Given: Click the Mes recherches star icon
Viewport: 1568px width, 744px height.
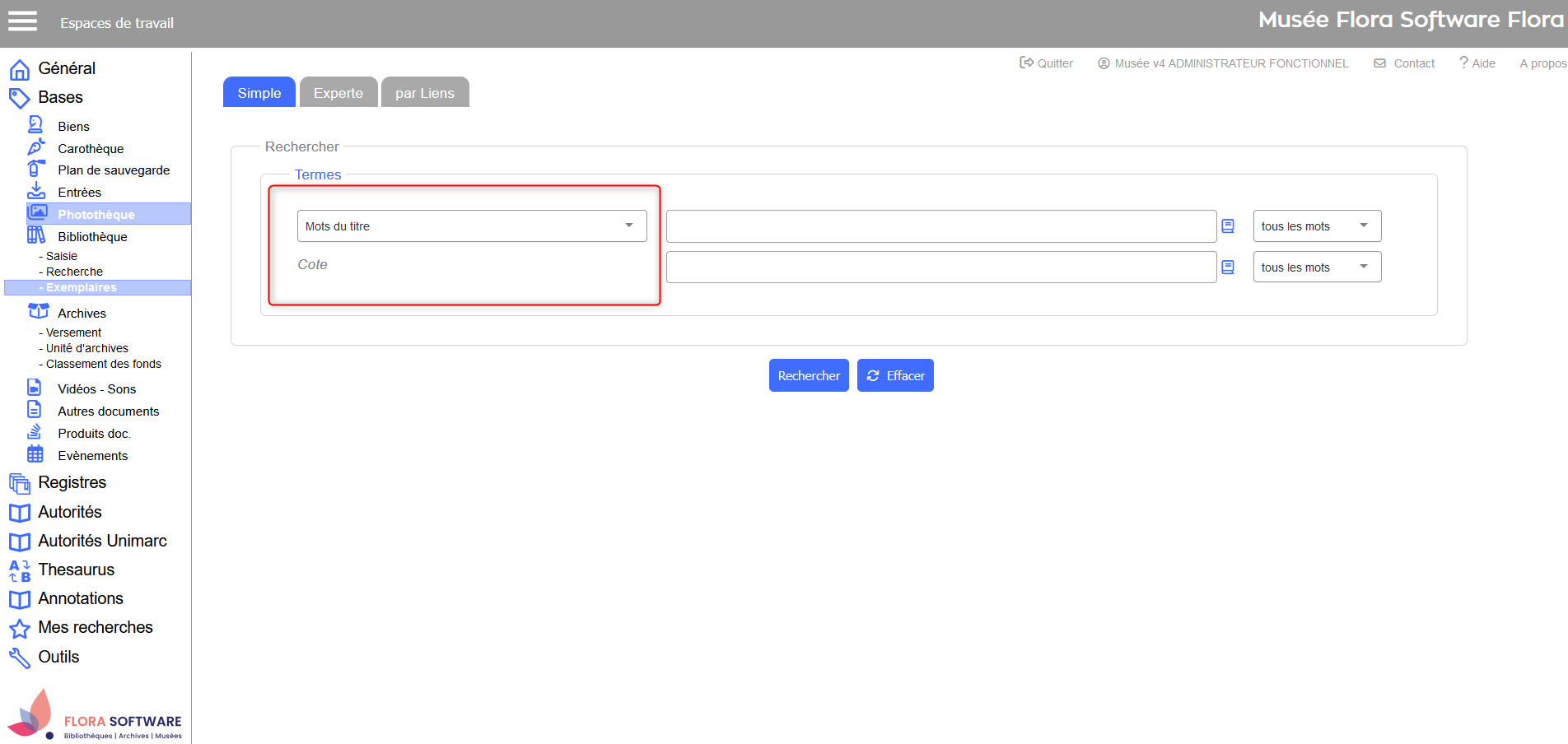Looking at the screenshot, I should [20, 629].
